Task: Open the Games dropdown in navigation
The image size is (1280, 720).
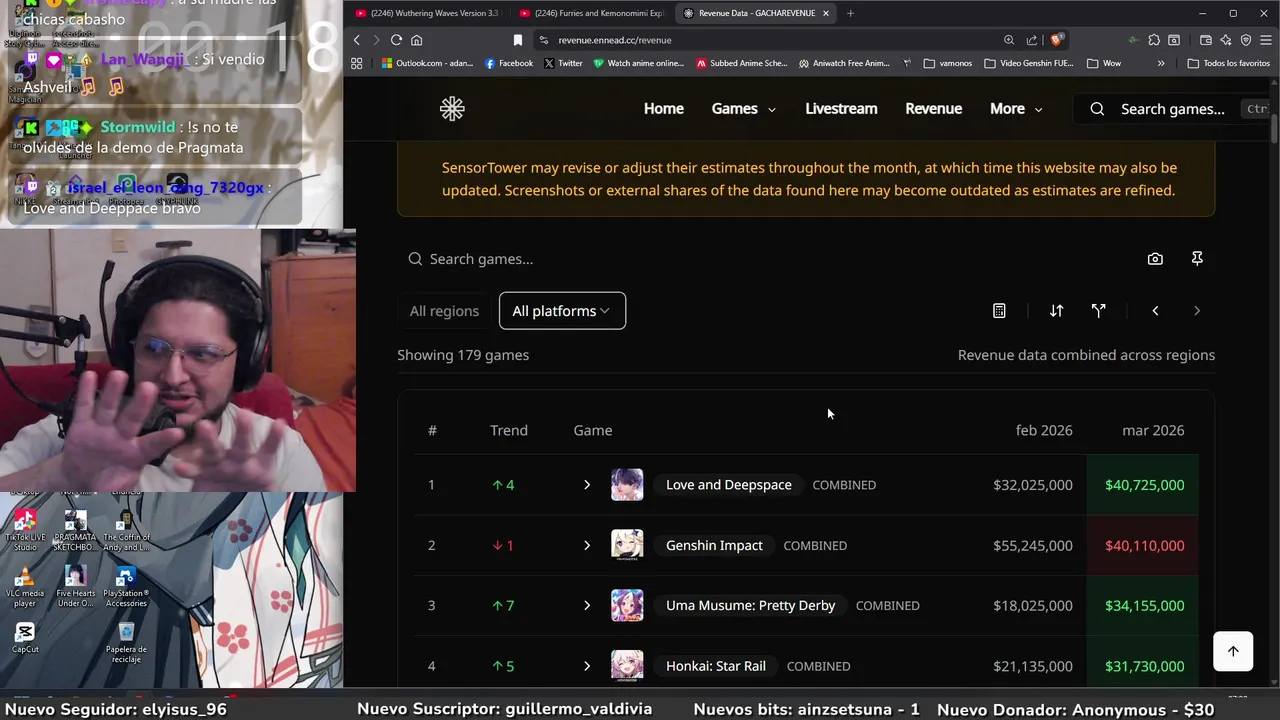Action: point(744,109)
